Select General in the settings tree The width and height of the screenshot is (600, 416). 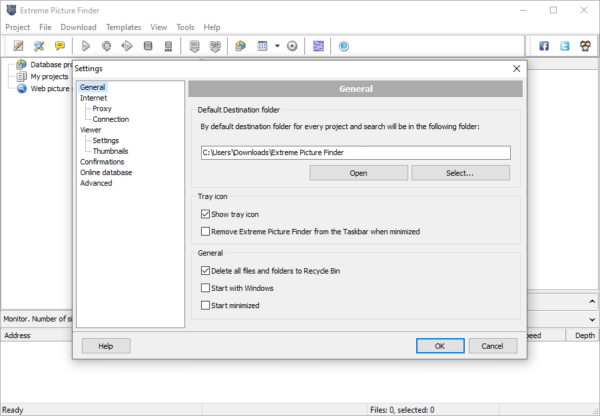(93, 87)
